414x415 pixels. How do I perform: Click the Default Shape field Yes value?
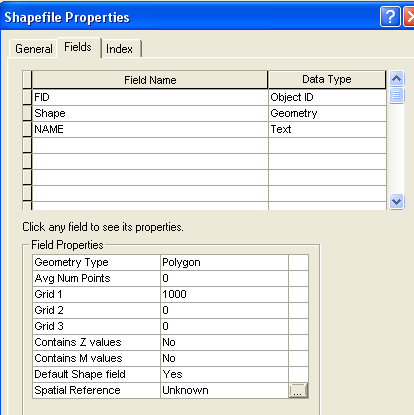coord(224,374)
